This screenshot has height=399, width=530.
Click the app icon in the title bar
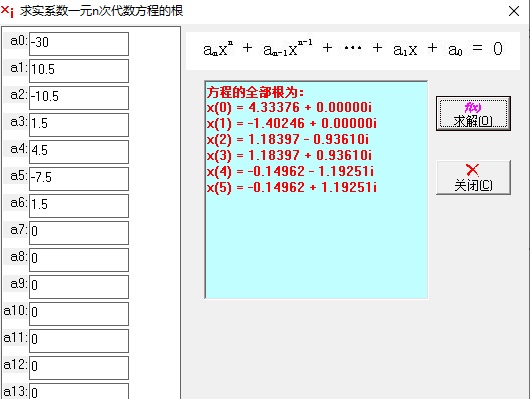coord(7,11)
